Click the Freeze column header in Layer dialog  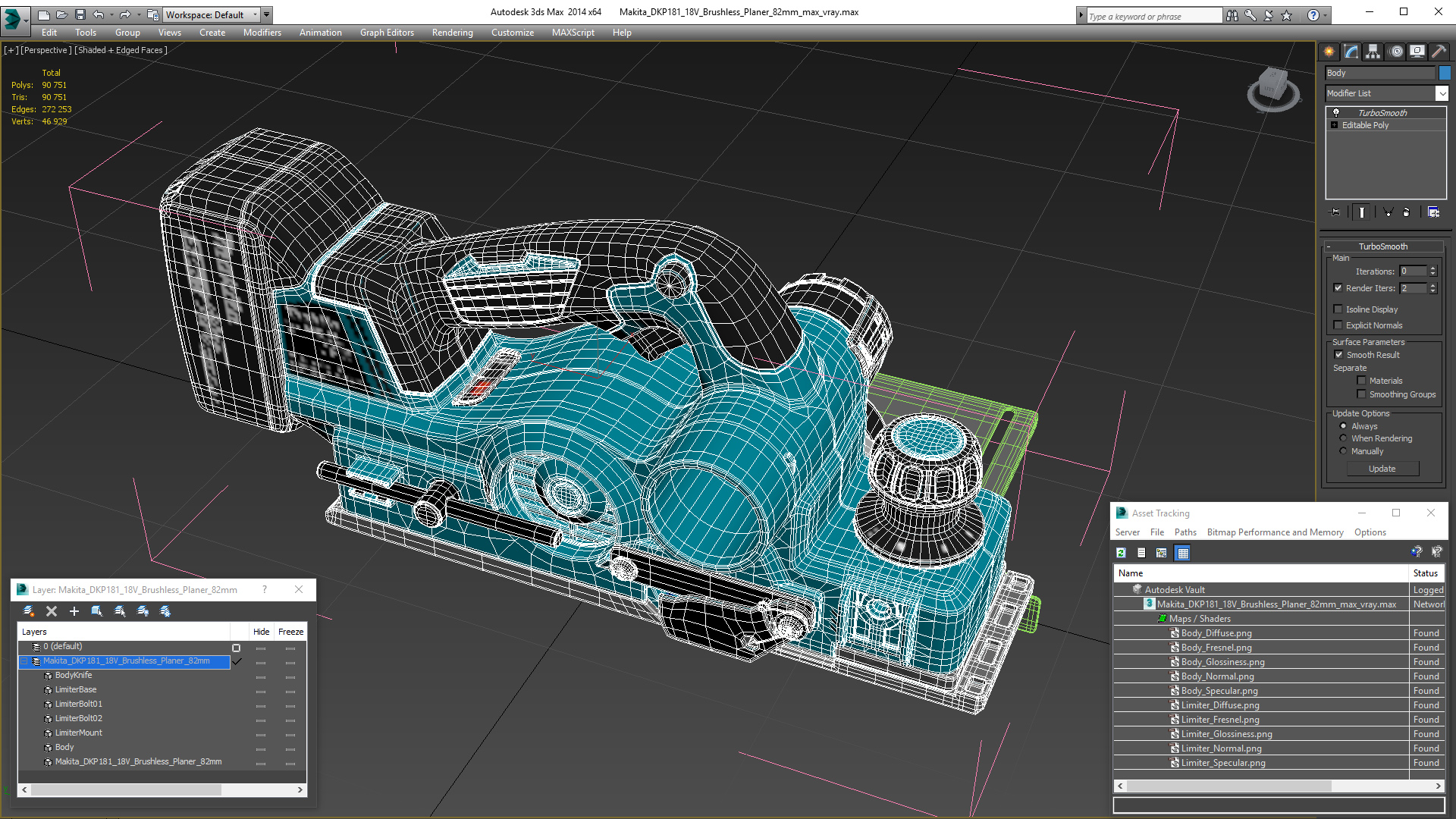(290, 632)
